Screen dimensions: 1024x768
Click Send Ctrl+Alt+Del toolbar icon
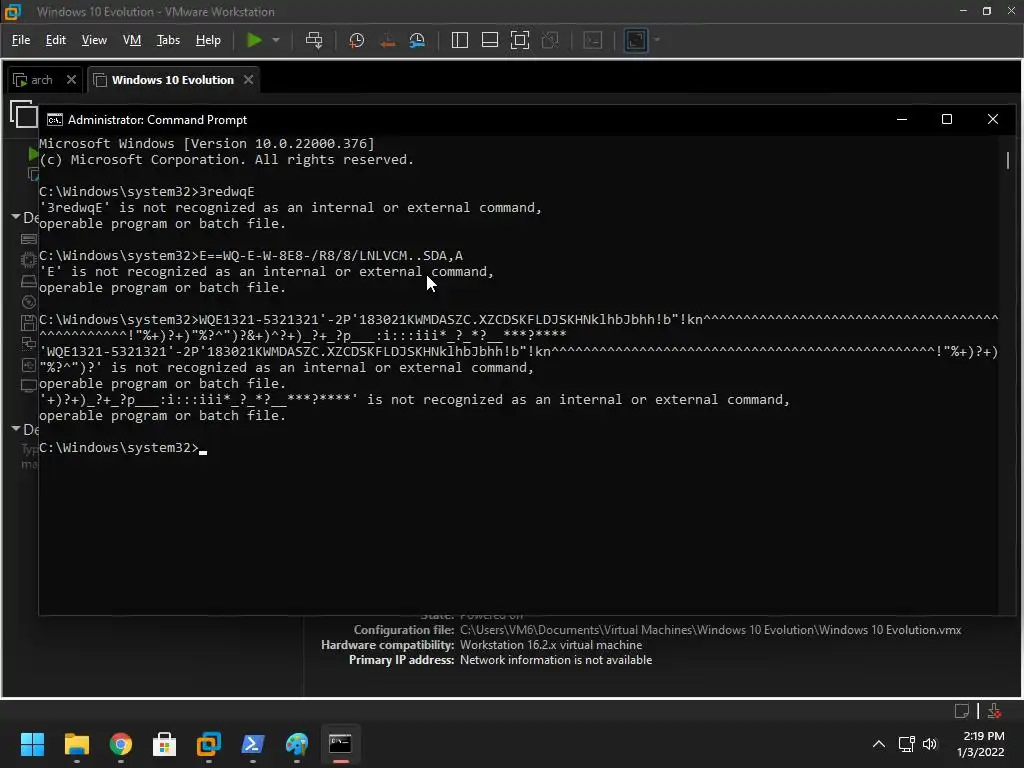click(x=314, y=40)
